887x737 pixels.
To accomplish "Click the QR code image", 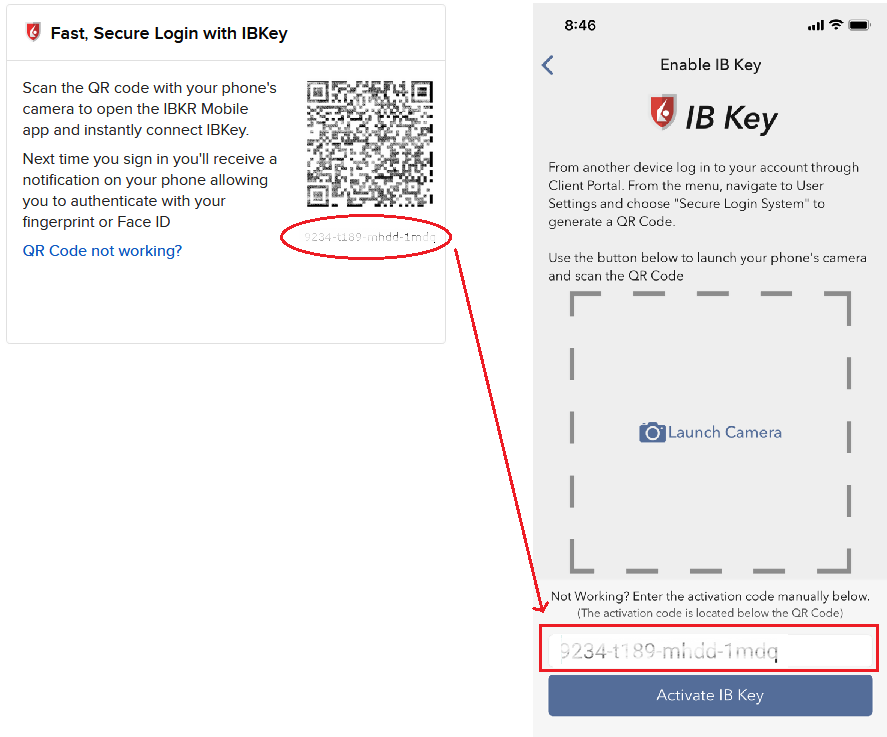I will click(370, 144).
